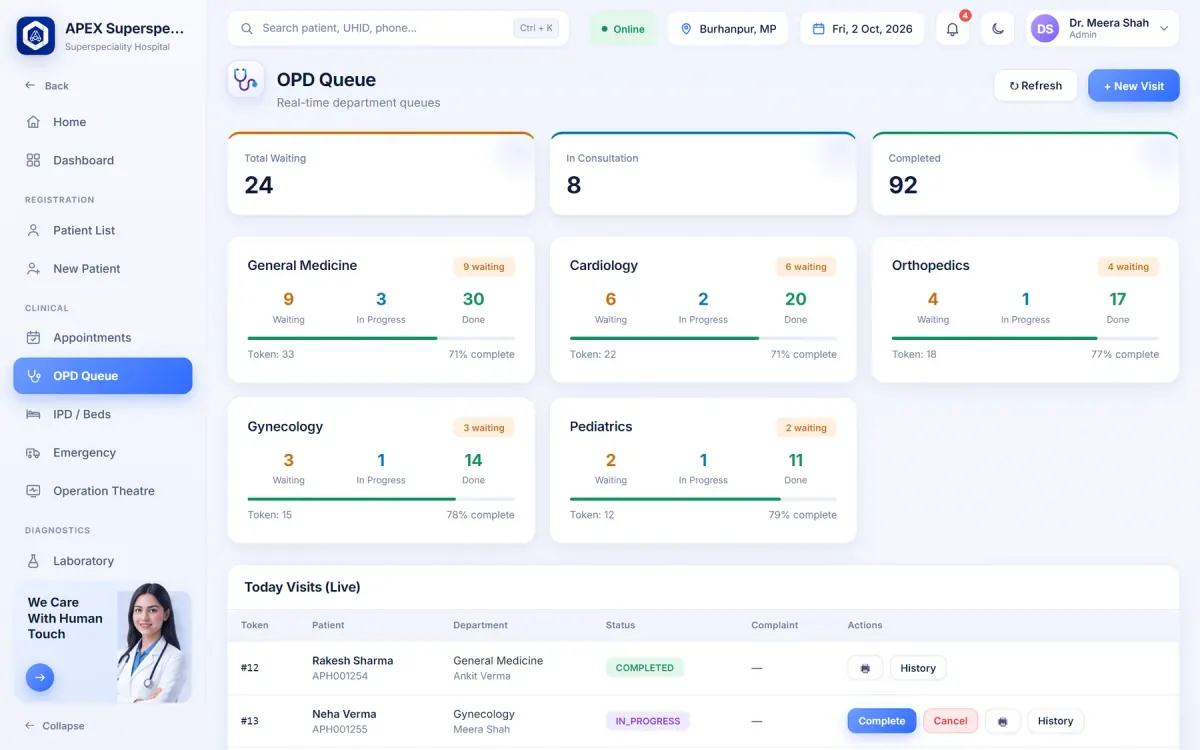Click the New Patient add-user icon
The width and height of the screenshot is (1200, 750).
coord(33,269)
